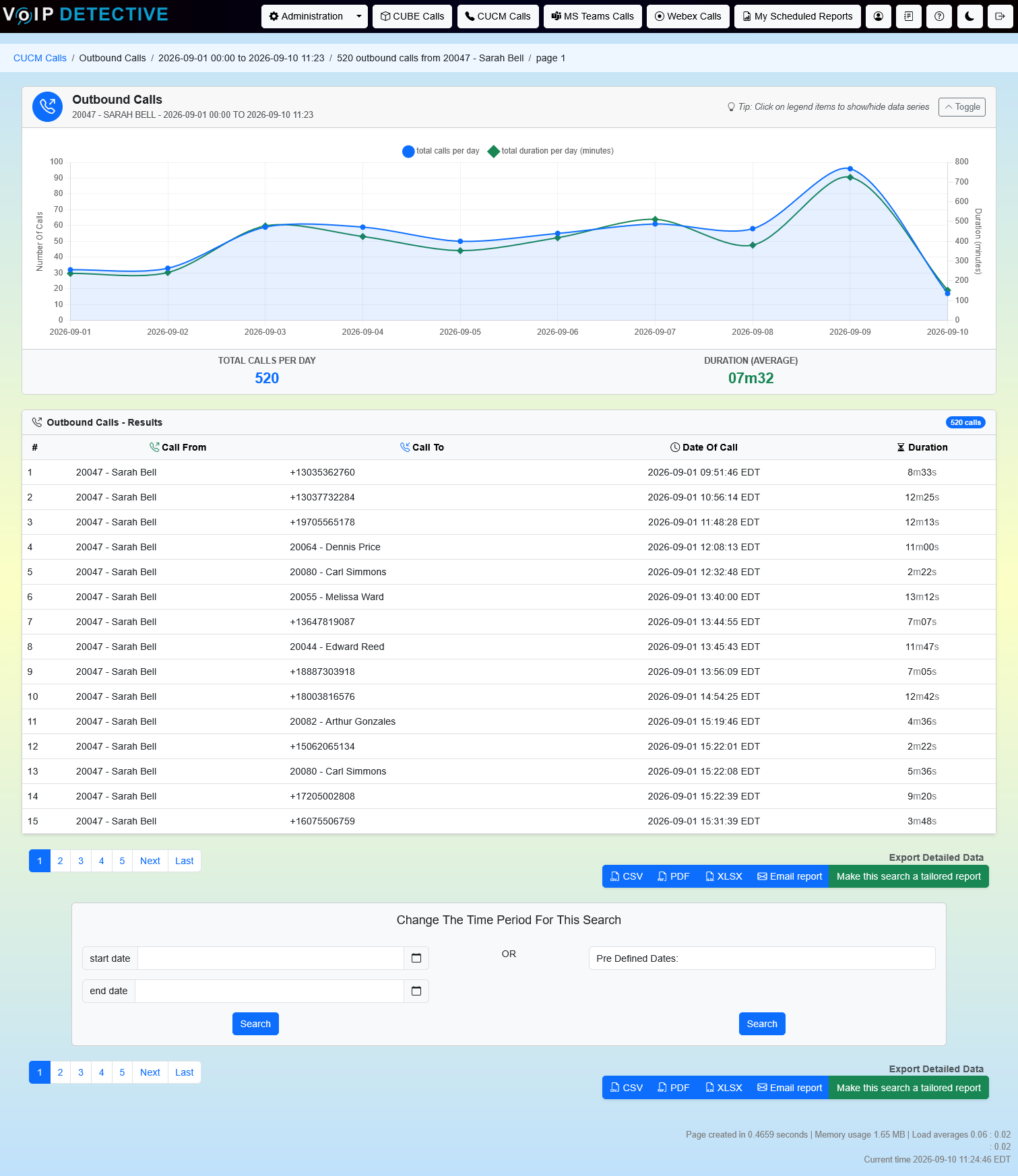Open the start date calendar picker
1018x1176 pixels.
tap(416, 958)
